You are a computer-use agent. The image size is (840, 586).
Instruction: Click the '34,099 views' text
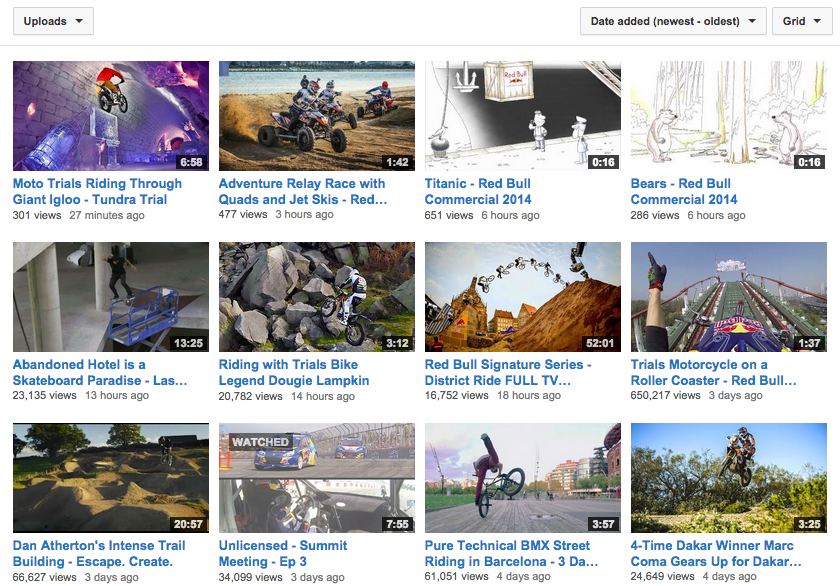tap(250, 577)
